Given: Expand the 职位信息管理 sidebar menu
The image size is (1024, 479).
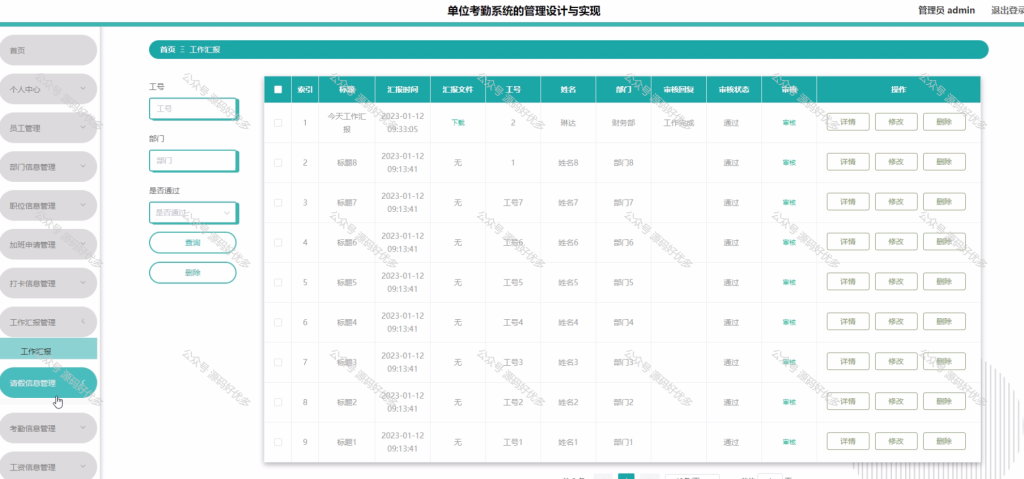Looking at the screenshot, I should pyautogui.click(x=48, y=206).
